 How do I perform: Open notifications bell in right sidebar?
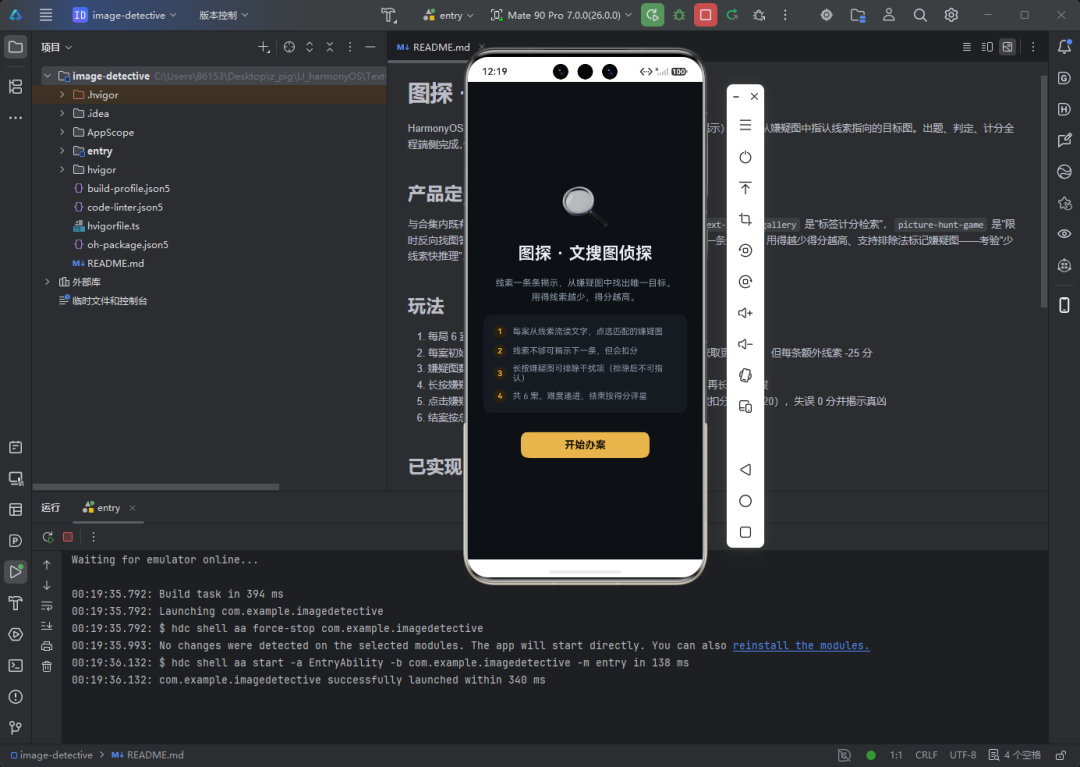coord(1064,47)
